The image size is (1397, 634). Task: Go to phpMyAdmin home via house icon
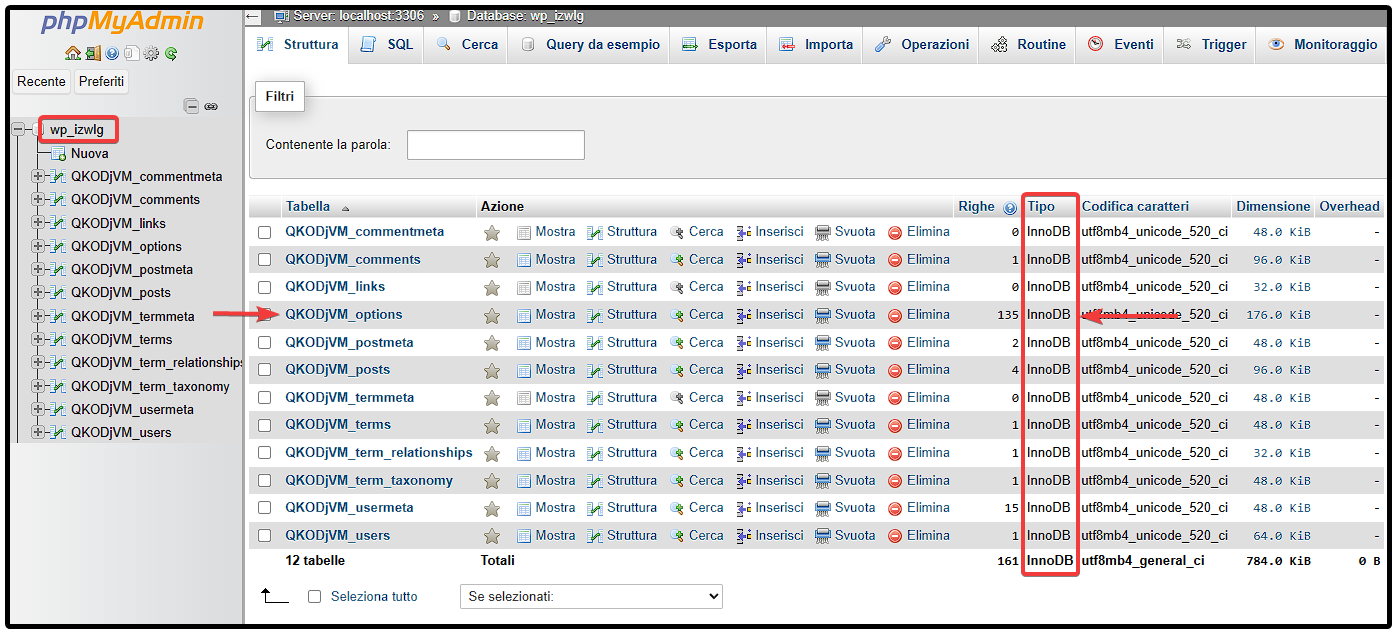pyautogui.click(x=72, y=53)
